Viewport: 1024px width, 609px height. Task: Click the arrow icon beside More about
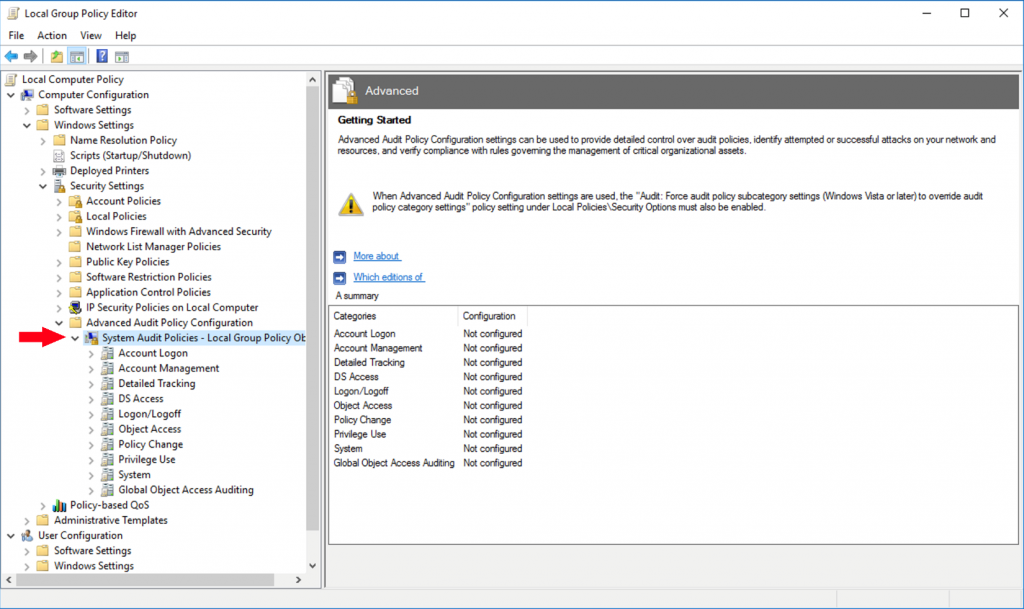(x=340, y=256)
